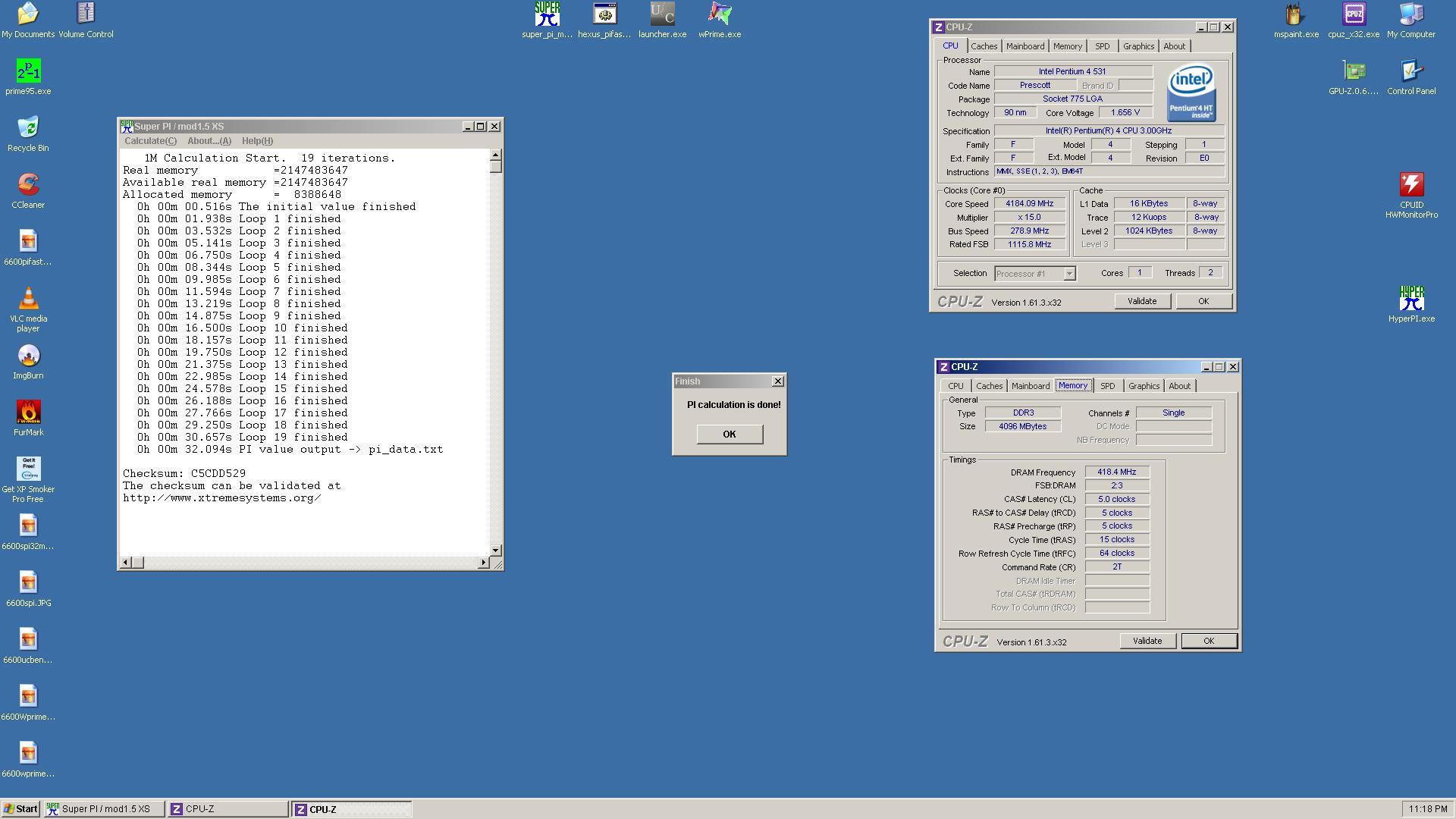Image resolution: width=1456 pixels, height=819 pixels.
Task: Click the DRAM Frequency value 418.4 MHz
Action: pos(1117,472)
